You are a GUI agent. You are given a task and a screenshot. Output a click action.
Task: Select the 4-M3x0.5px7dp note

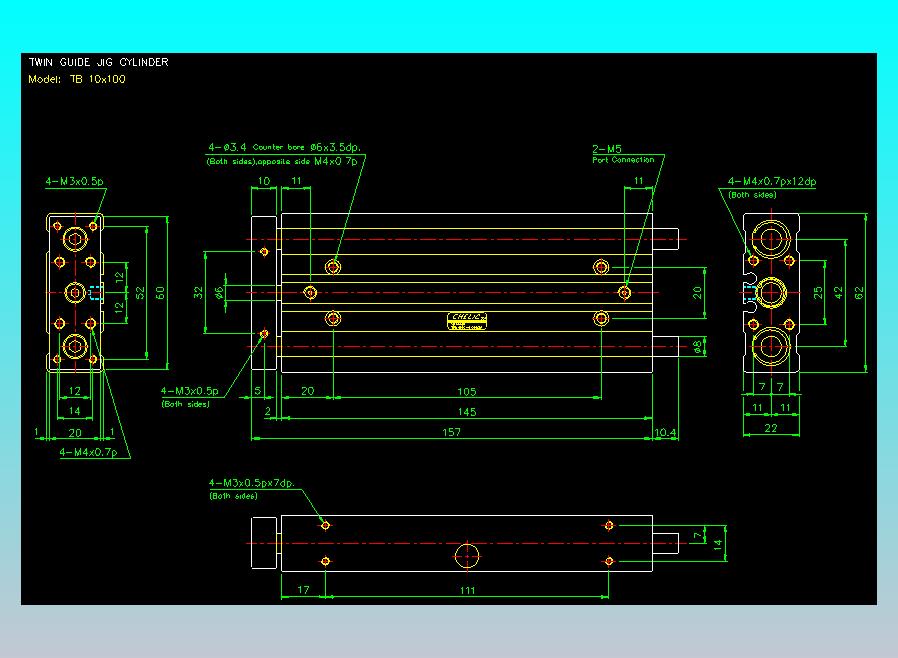[250, 482]
